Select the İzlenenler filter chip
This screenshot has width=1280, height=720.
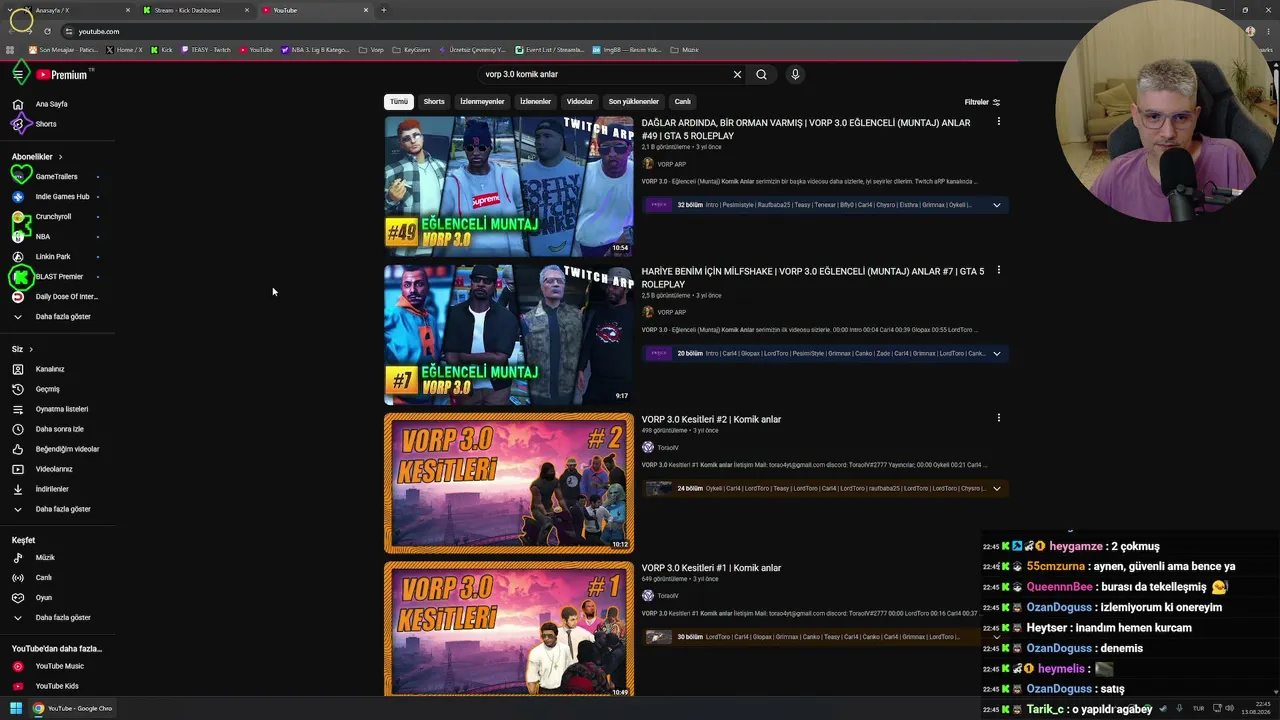(535, 102)
